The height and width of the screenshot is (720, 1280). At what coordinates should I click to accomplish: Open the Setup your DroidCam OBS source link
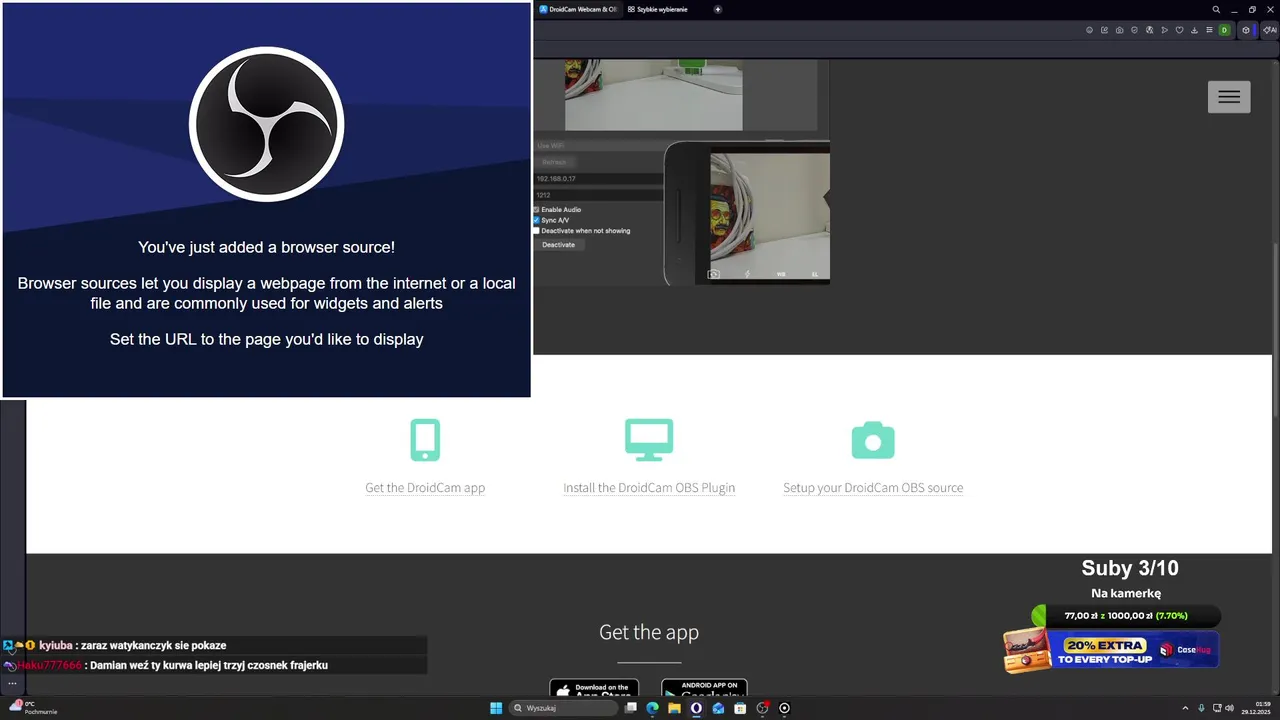tap(873, 488)
